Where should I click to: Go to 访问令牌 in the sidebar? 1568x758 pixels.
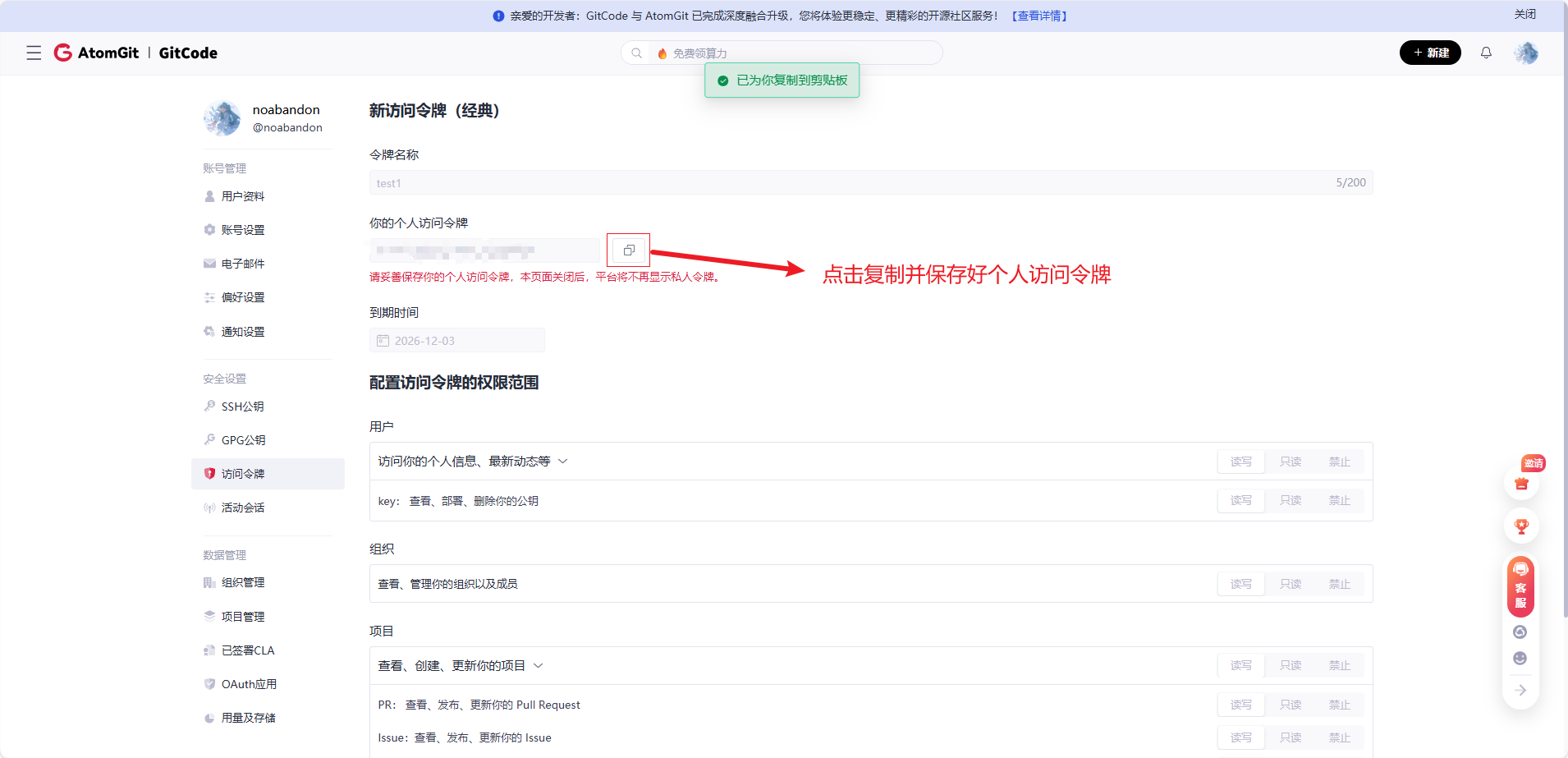pos(242,473)
